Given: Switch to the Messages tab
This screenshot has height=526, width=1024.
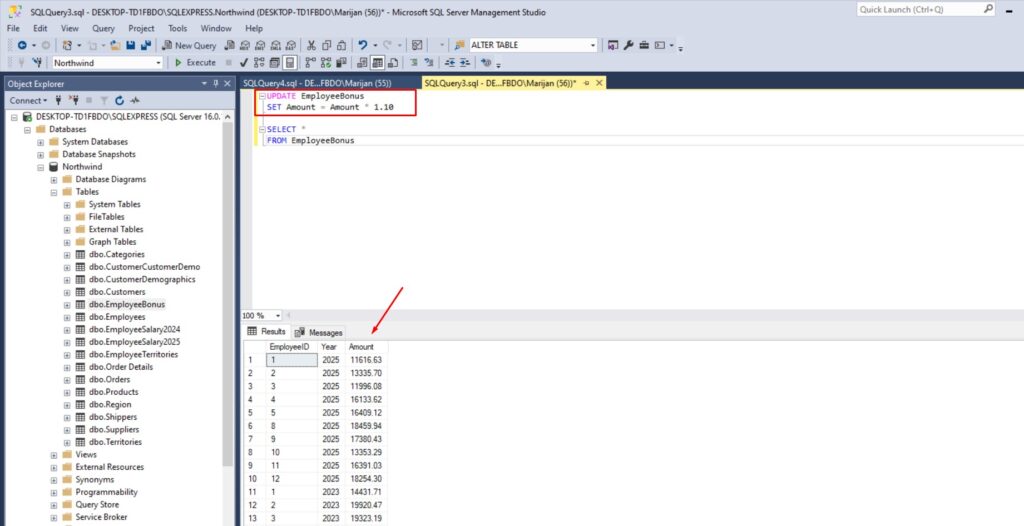Looking at the screenshot, I should 319,332.
